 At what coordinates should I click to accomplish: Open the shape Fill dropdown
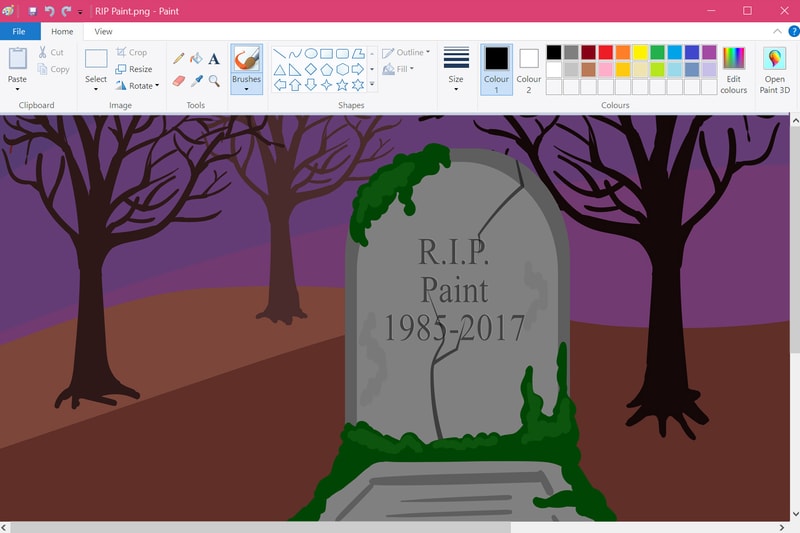(x=398, y=69)
